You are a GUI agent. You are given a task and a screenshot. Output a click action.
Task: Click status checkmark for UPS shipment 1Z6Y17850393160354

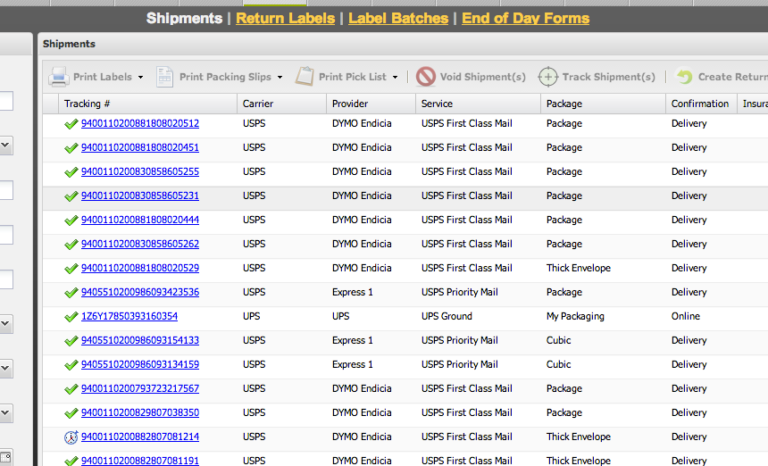(71, 317)
